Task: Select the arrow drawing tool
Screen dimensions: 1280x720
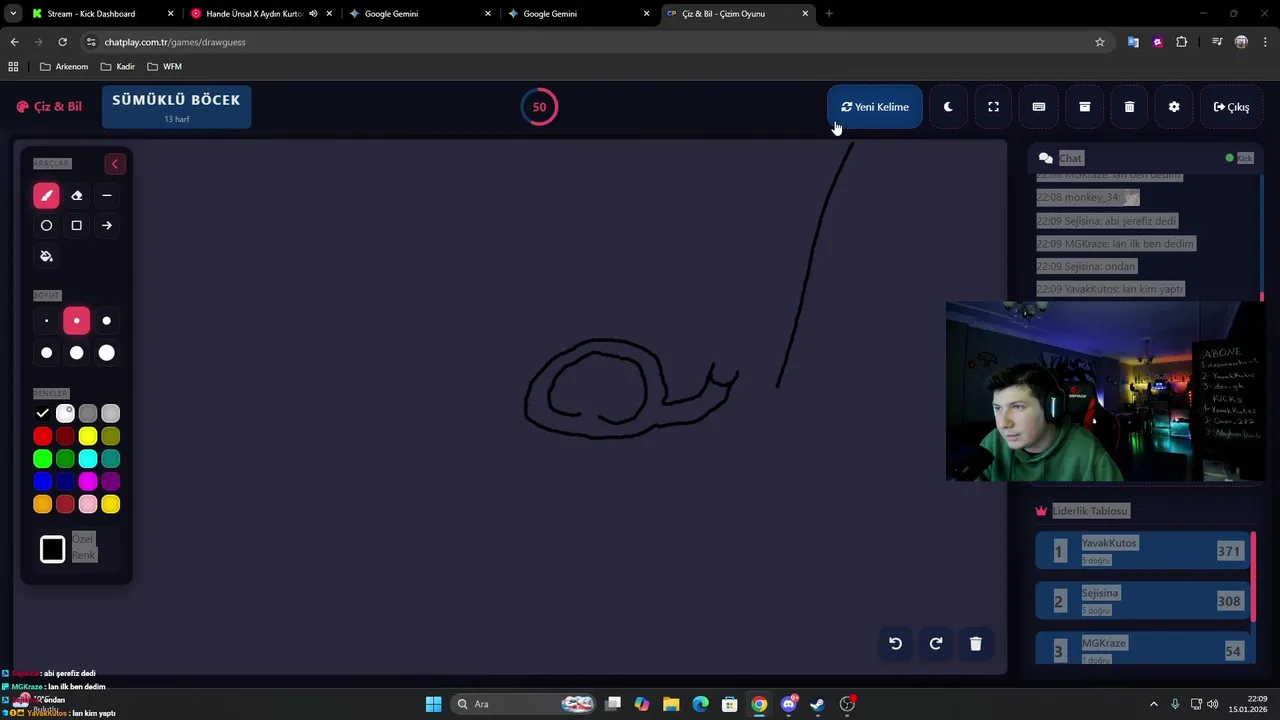Action: (x=107, y=226)
